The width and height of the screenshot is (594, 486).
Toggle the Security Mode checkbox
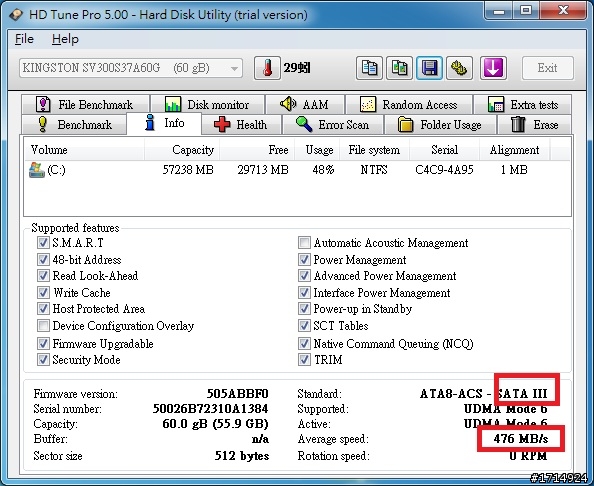coord(43,359)
